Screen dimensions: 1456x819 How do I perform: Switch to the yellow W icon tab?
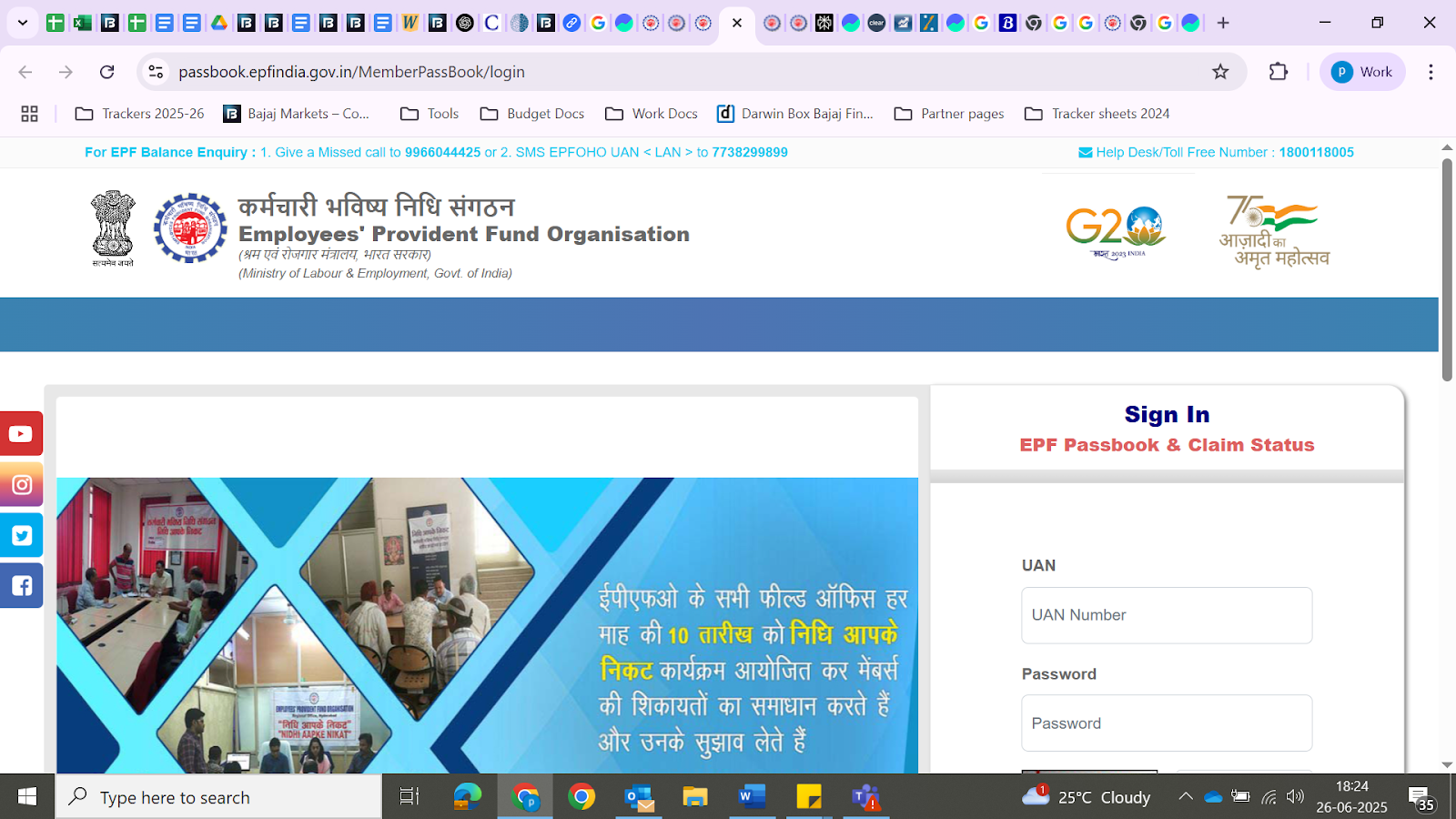[x=410, y=23]
